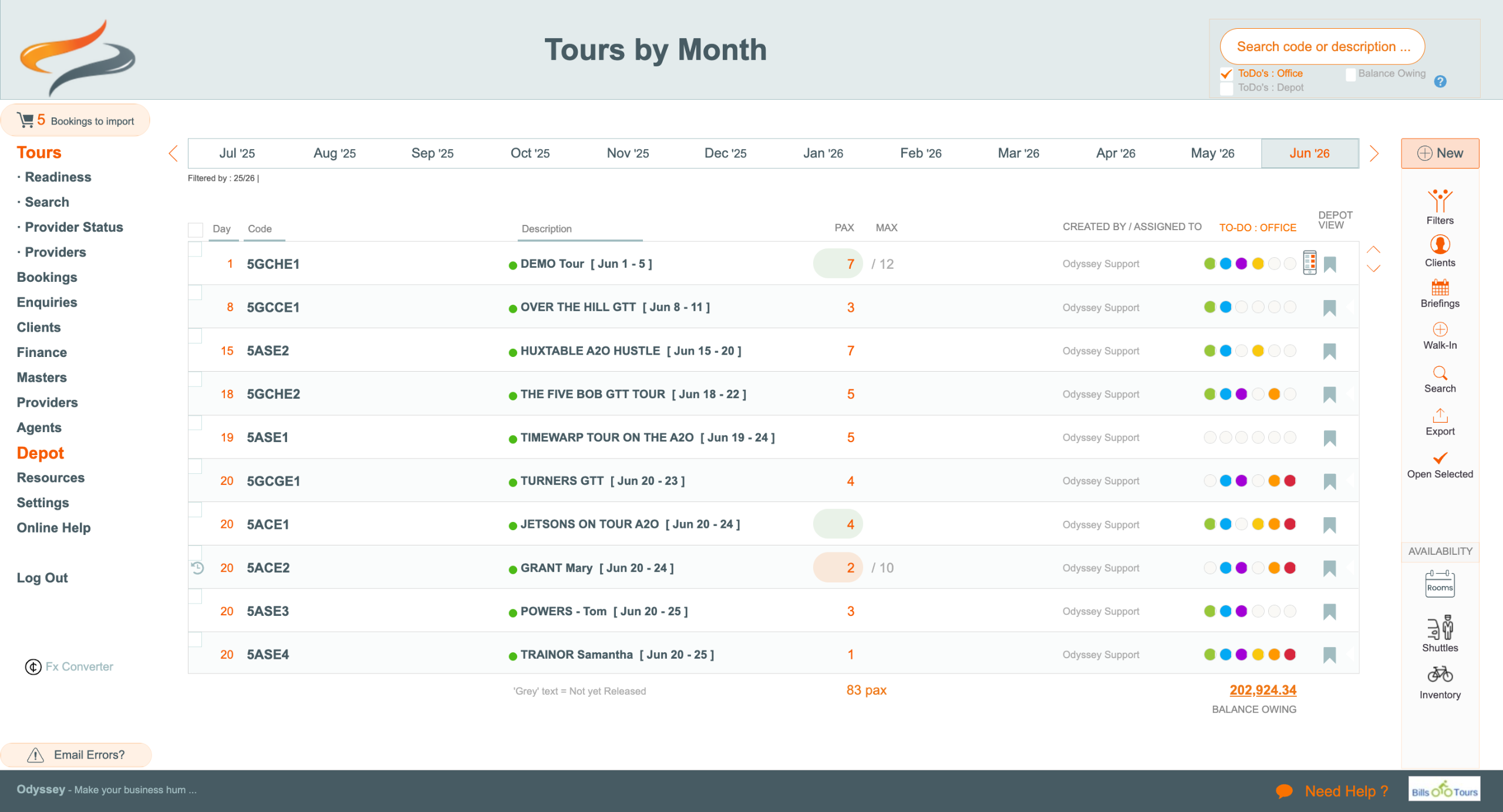The width and height of the screenshot is (1503, 812).
Task: Click the blue help question mark icon
Action: (x=1440, y=82)
